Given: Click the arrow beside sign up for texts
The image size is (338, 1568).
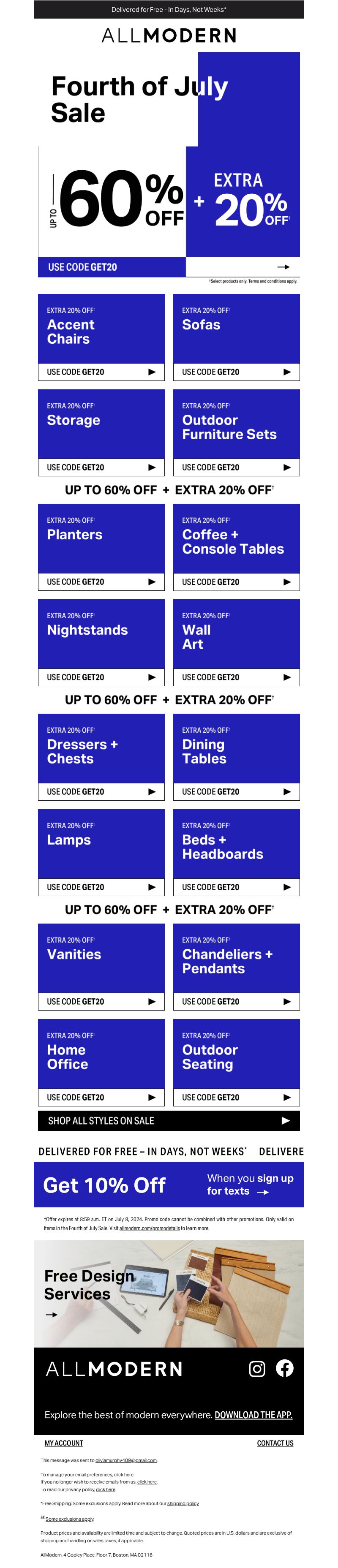Looking at the screenshot, I should click(x=262, y=1192).
